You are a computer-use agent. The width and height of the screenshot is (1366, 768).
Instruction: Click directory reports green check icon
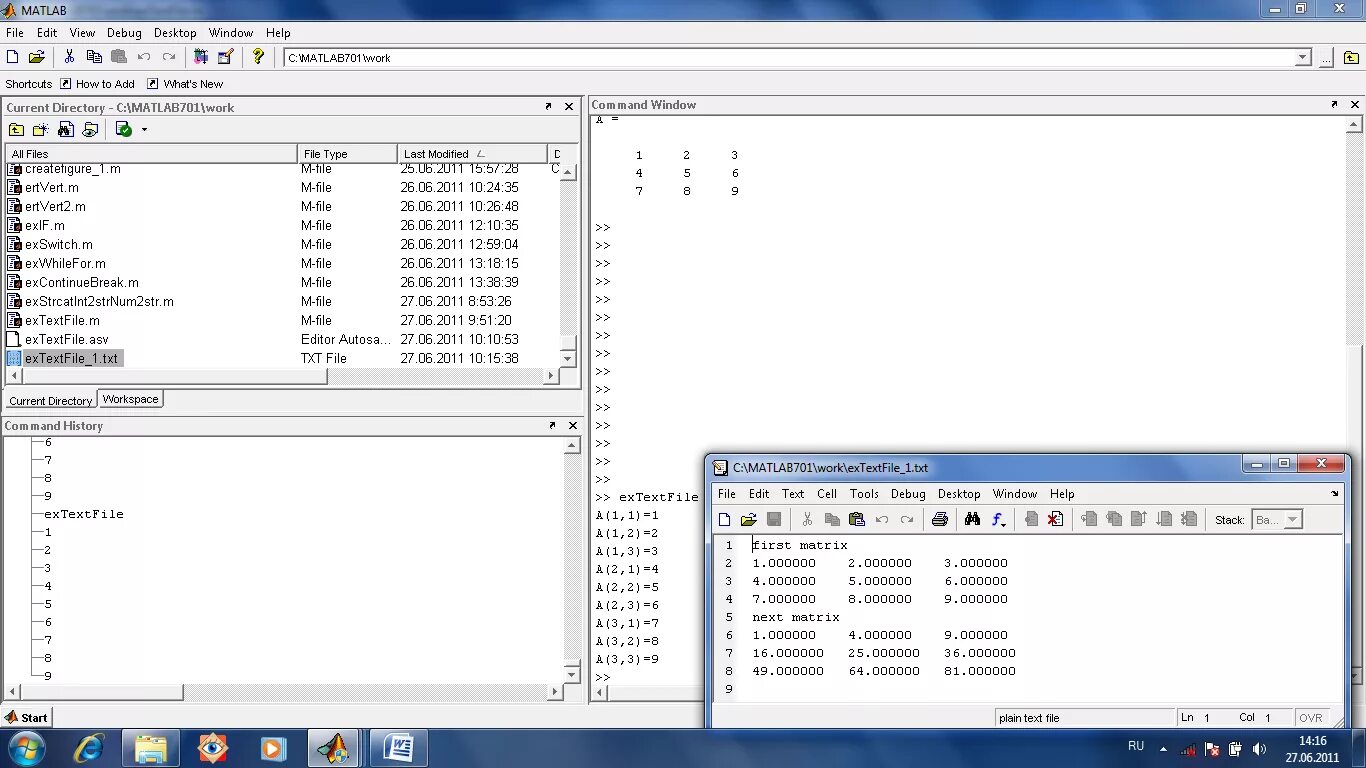coord(124,129)
